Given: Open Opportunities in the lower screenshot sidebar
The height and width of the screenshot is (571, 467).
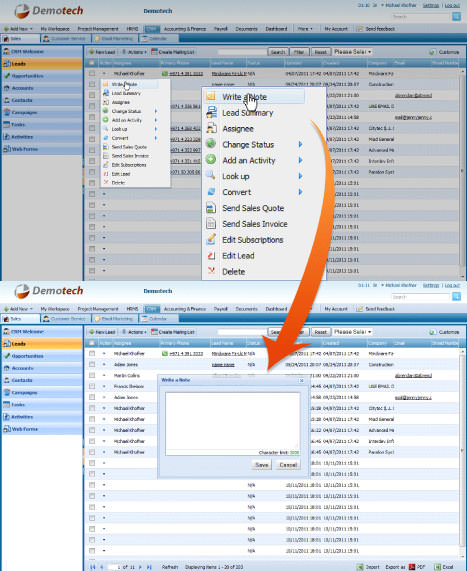Looking at the screenshot, I should tap(27, 356).
